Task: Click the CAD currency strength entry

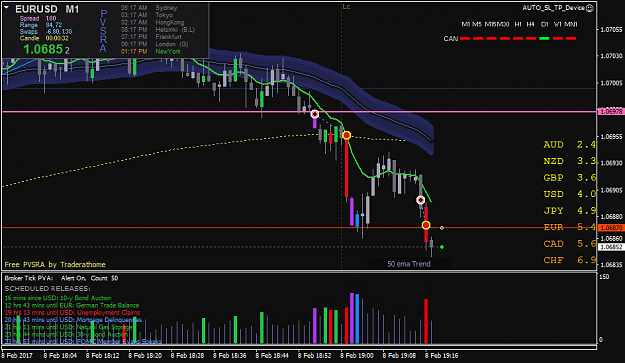Action: pos(570,243)
